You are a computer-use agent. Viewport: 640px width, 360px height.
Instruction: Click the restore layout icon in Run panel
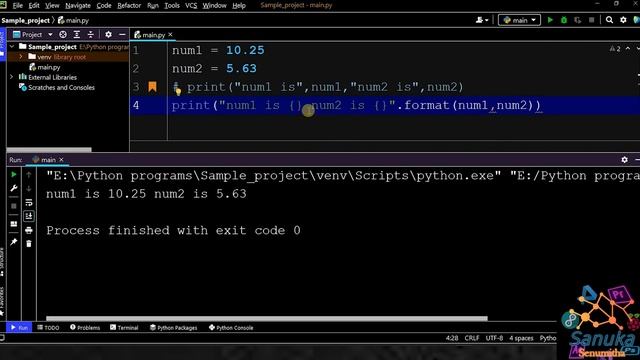13,224
